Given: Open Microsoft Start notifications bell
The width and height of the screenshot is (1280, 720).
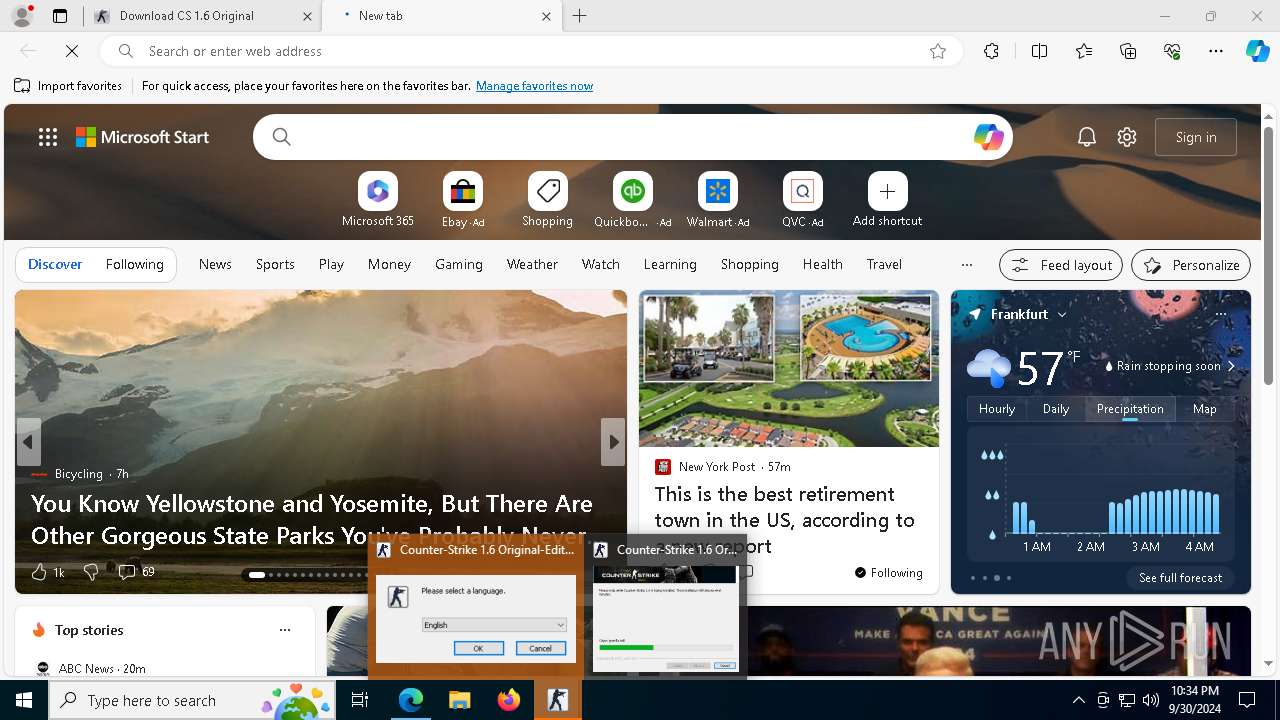Looking at the screenshot, I should click(1087, 137).
